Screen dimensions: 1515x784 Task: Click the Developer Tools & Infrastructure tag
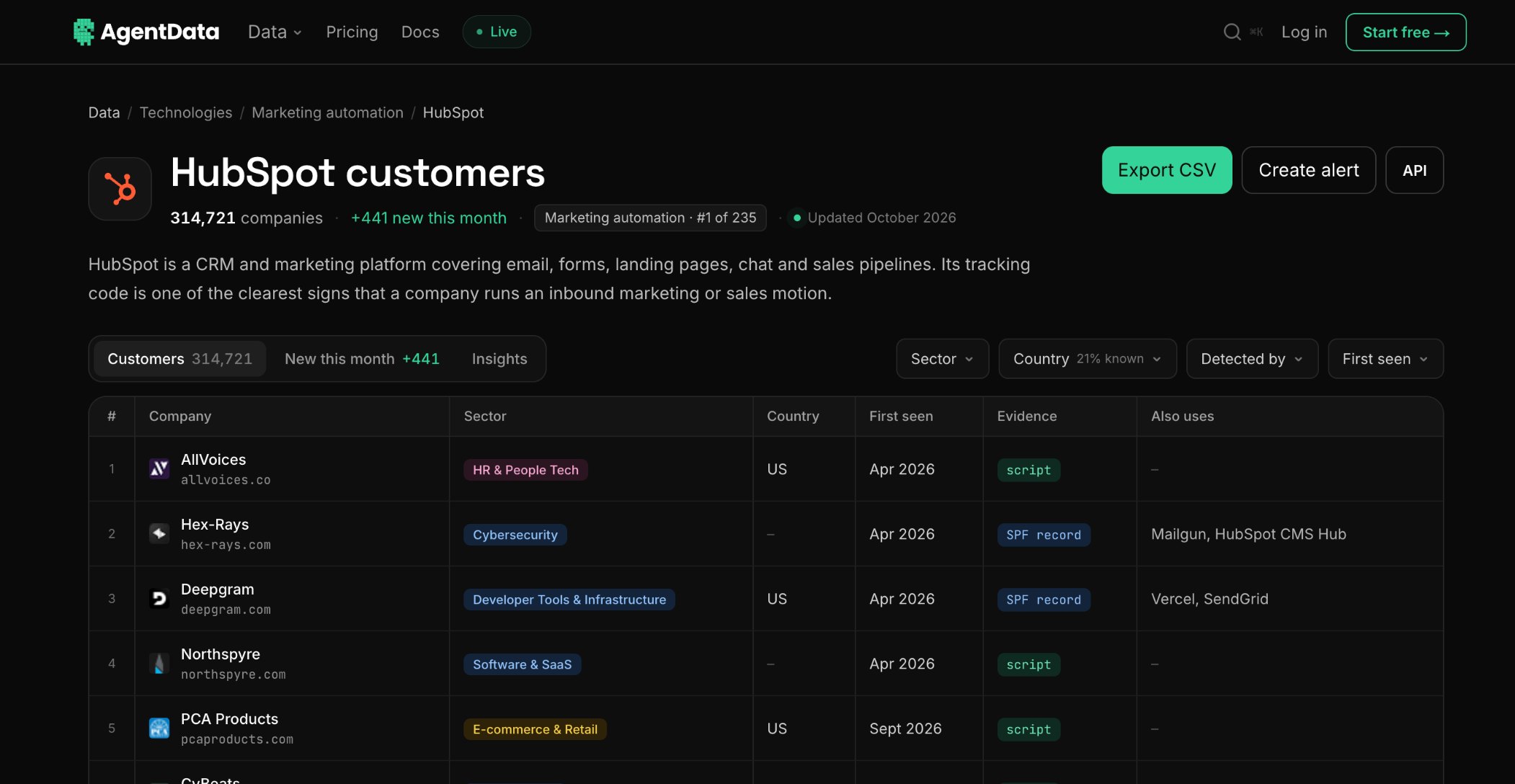pos(569,600)
